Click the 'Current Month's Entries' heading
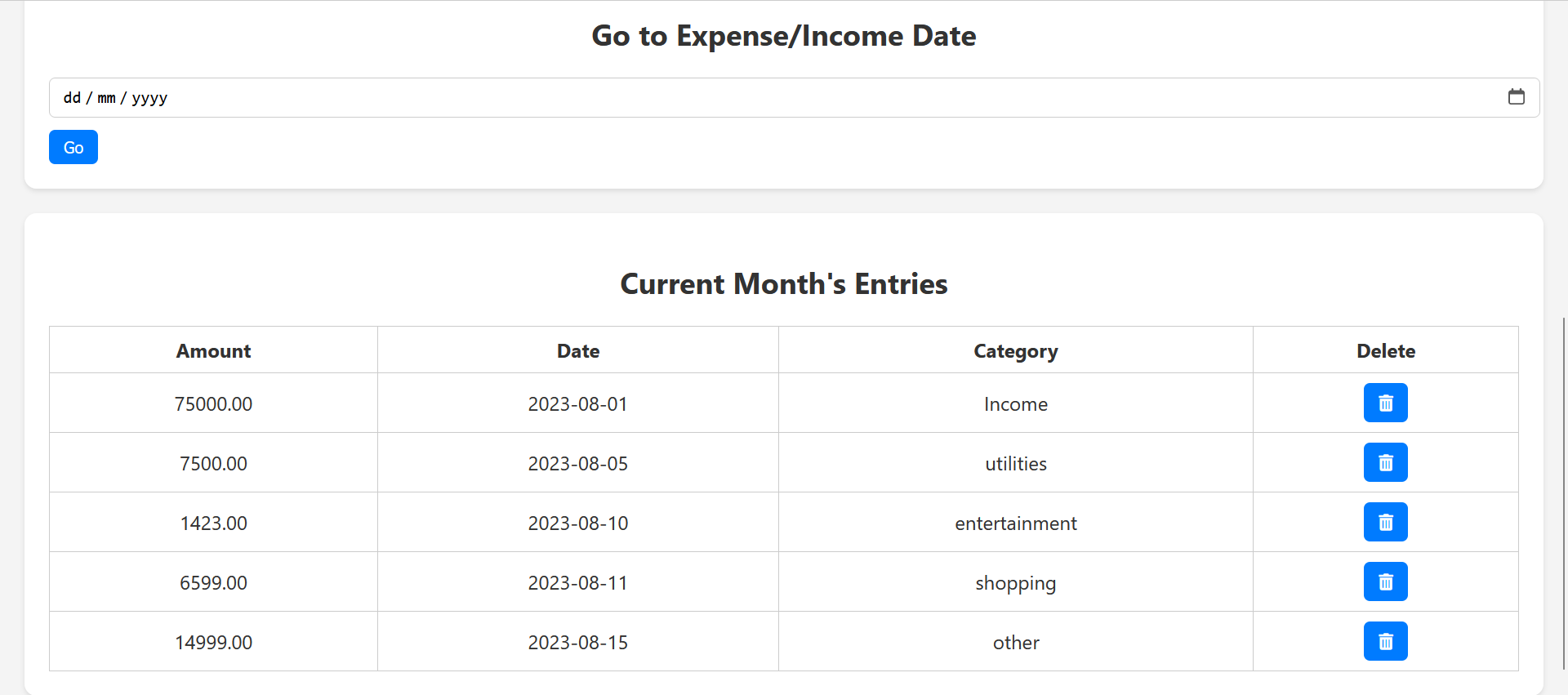 [783, 284]
